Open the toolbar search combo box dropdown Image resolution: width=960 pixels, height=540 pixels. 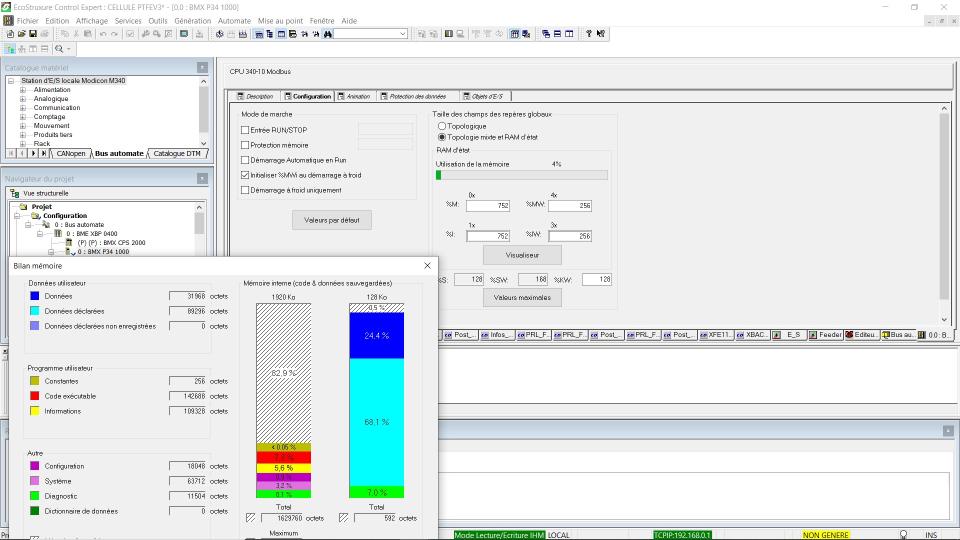tap(402, 34)
